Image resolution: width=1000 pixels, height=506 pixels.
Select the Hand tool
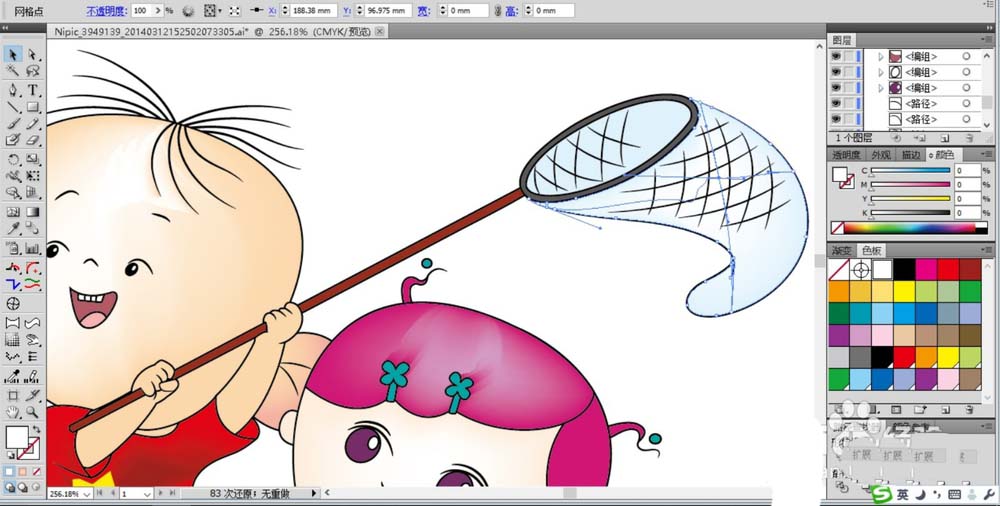(x=13, y=413)
